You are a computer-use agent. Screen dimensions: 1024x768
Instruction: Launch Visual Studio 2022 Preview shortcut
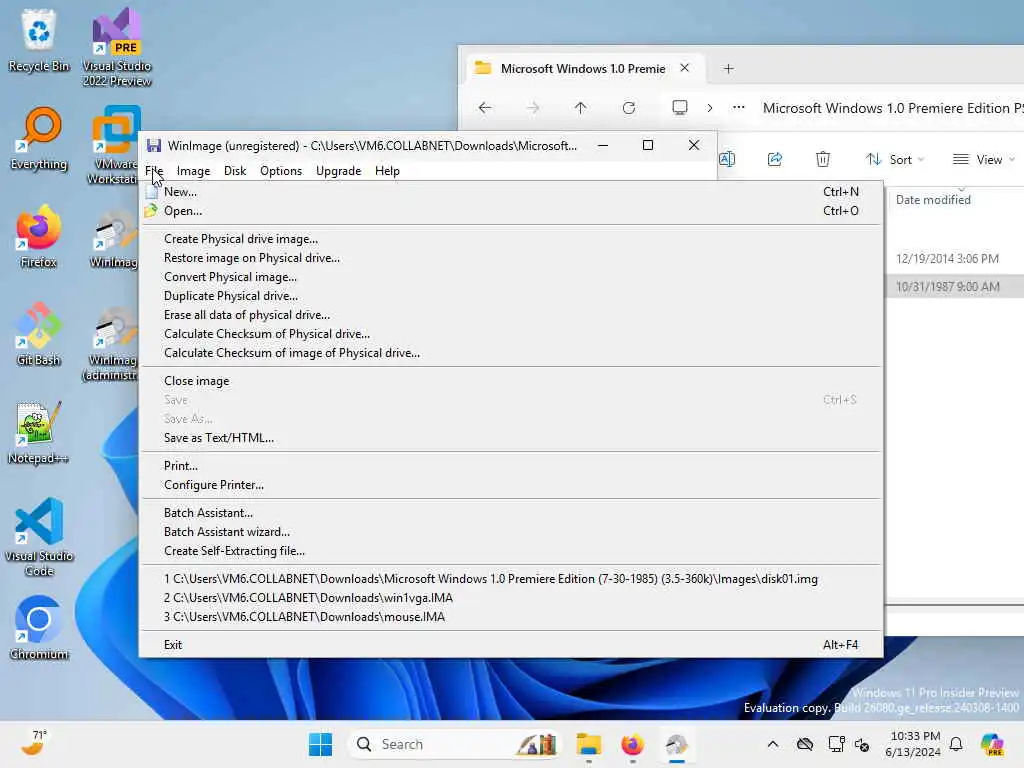tap(117, 47)
